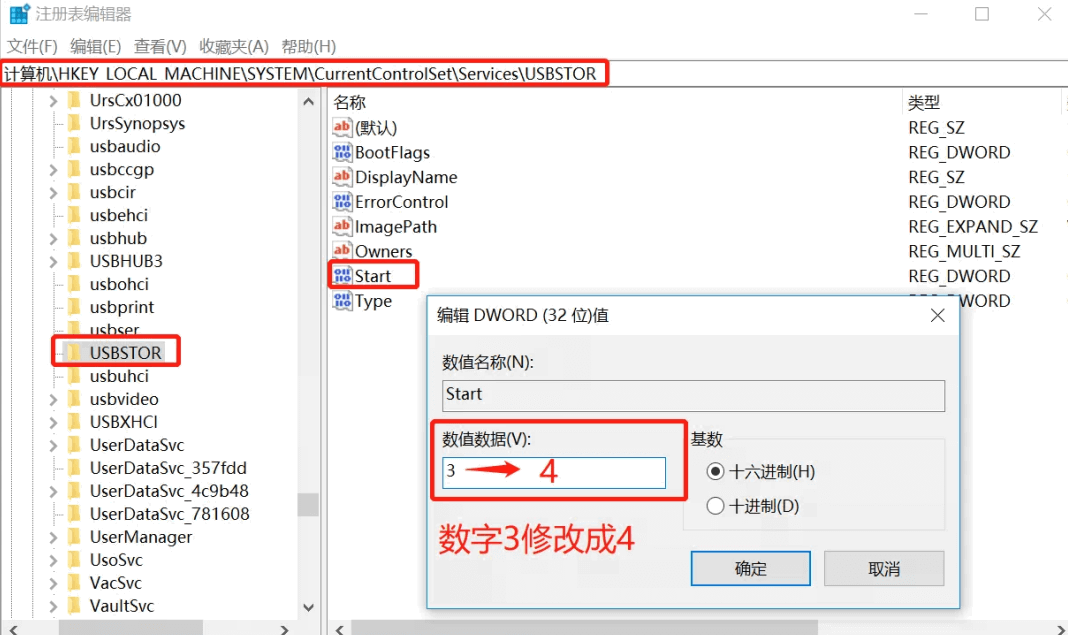1068x635 pixels.
Task: Open the 收藏夹(A) favorites menu
Action: [x=233, y=46]
